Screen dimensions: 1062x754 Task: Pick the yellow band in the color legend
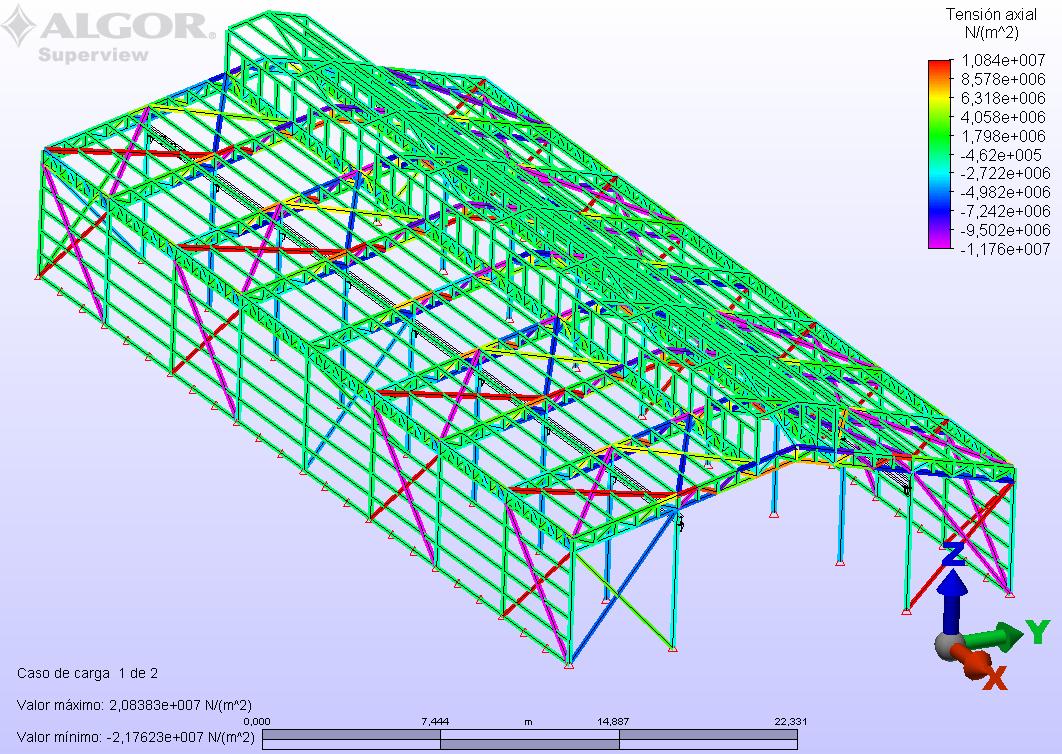click(x=939, y=100)
